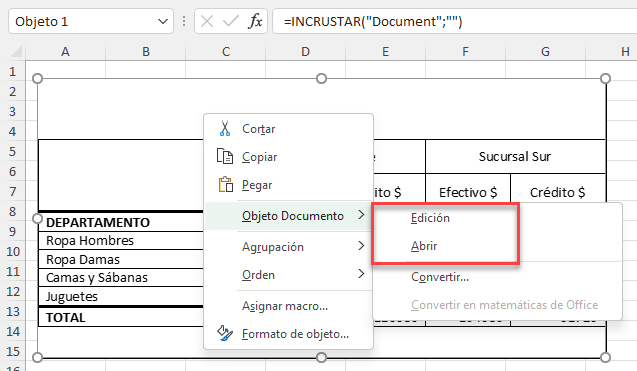Select column C header

click(225, 52)
